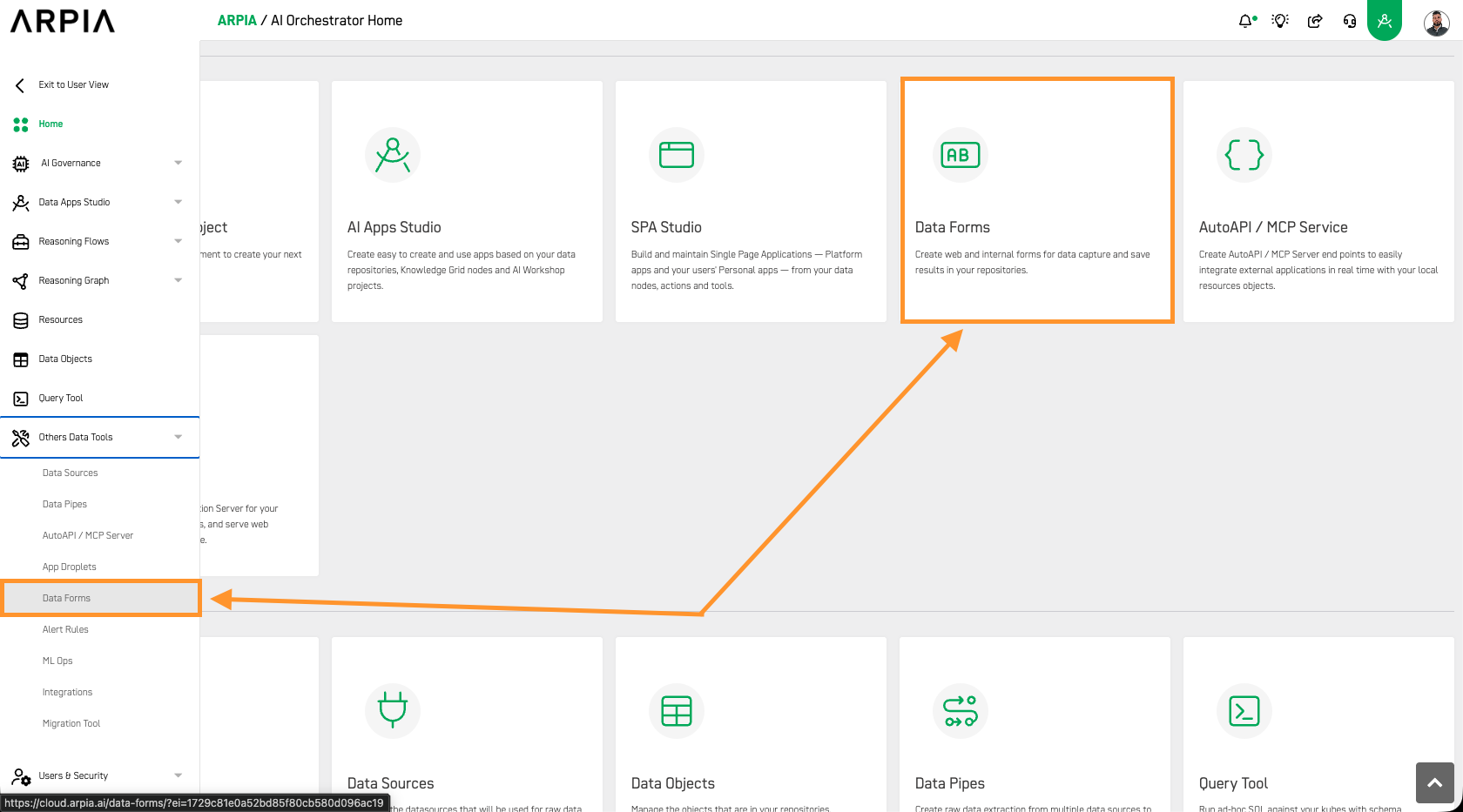
Task: Open ML Ops submenu item
Action: [x=57, y=661]
